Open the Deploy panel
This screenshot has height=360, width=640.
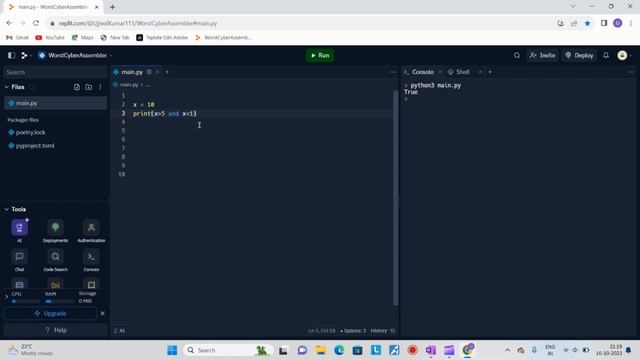(x=579, y=56)
